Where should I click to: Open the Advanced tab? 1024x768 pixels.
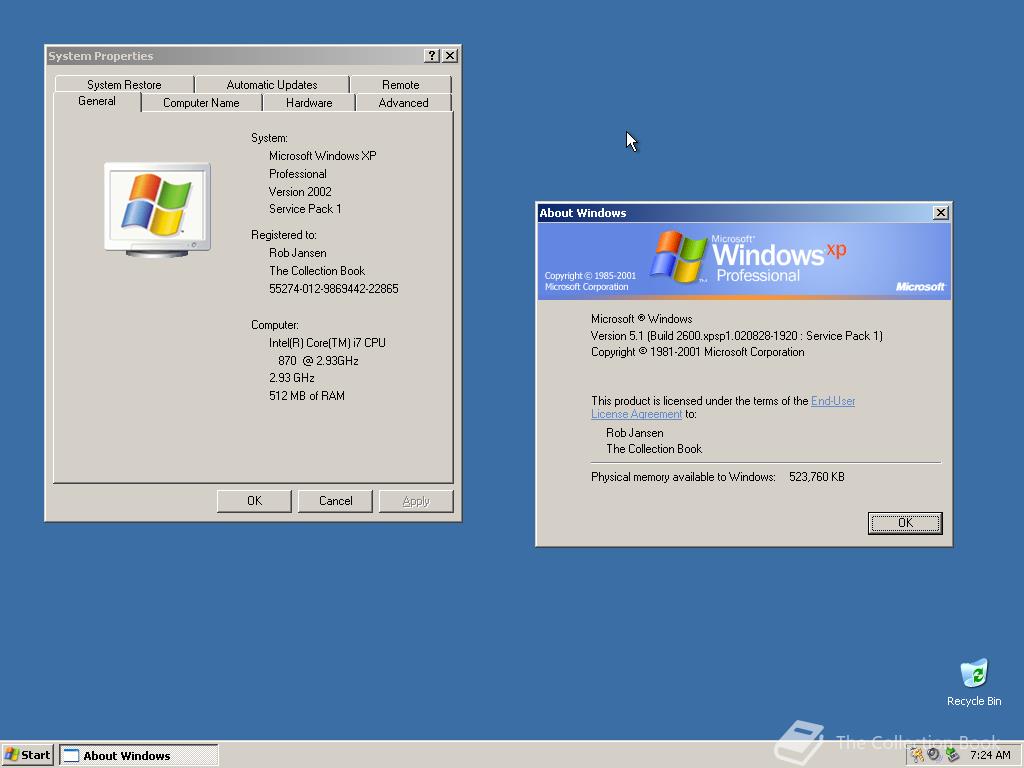coord(404,103)
